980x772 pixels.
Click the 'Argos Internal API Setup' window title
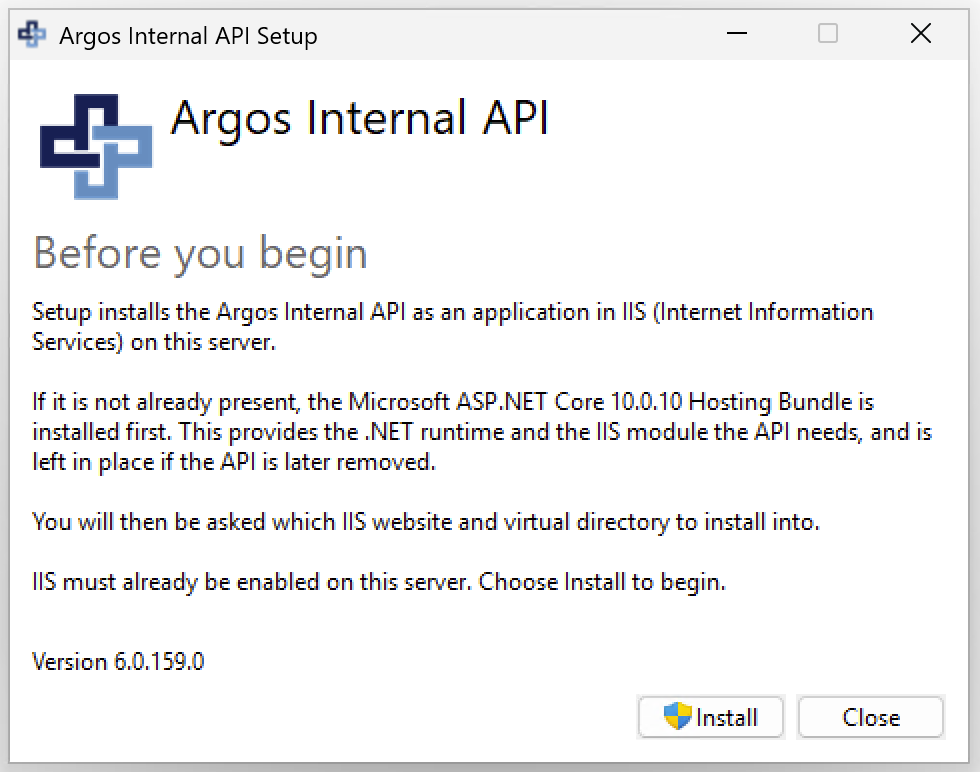point(188,36)
